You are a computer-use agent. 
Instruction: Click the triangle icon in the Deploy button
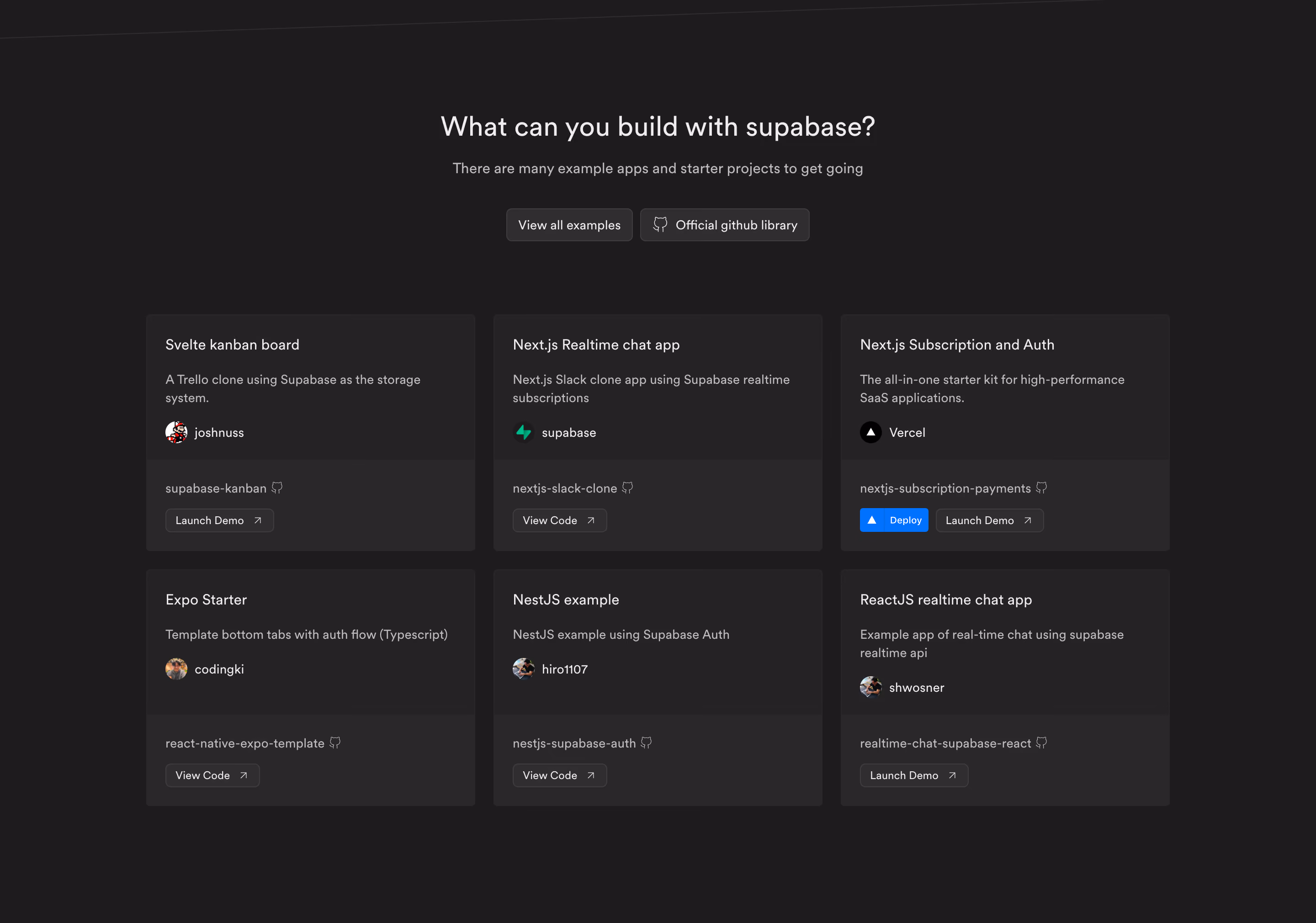pos(872,520)
